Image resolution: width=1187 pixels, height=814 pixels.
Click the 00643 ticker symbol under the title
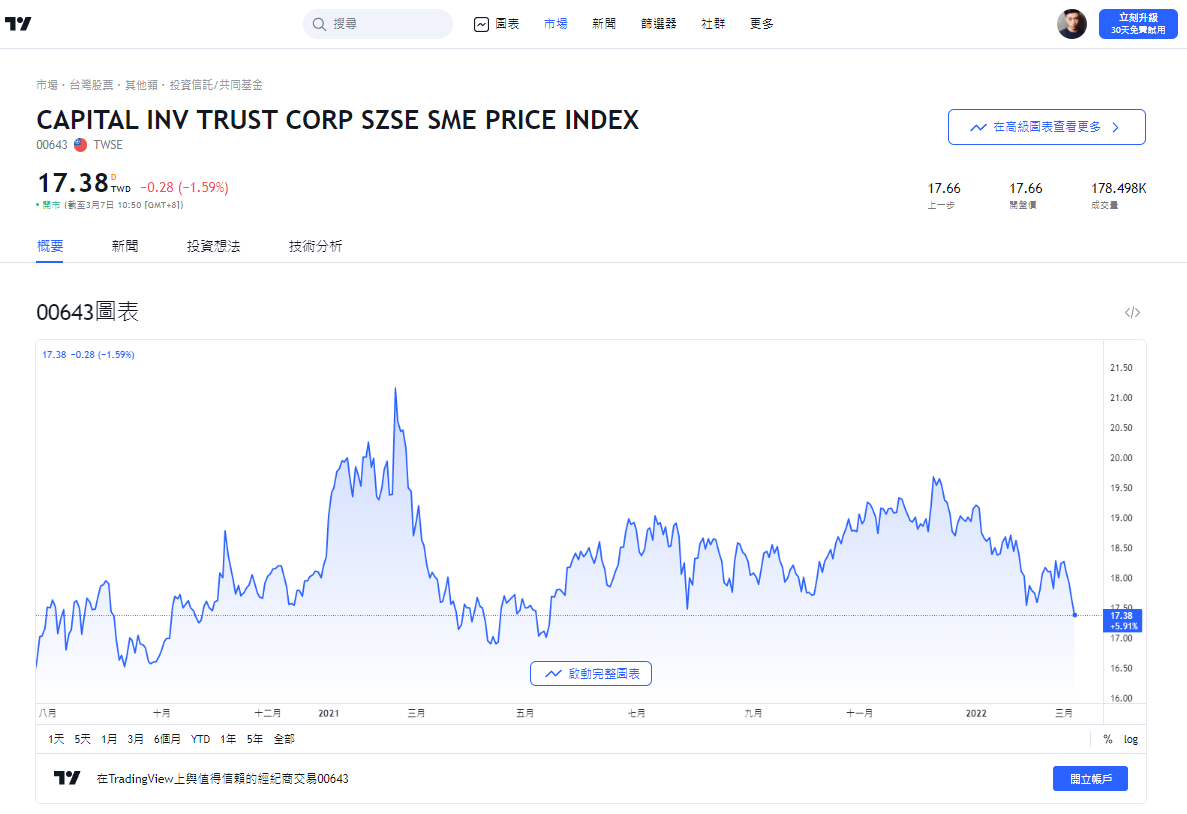(51, 145)
